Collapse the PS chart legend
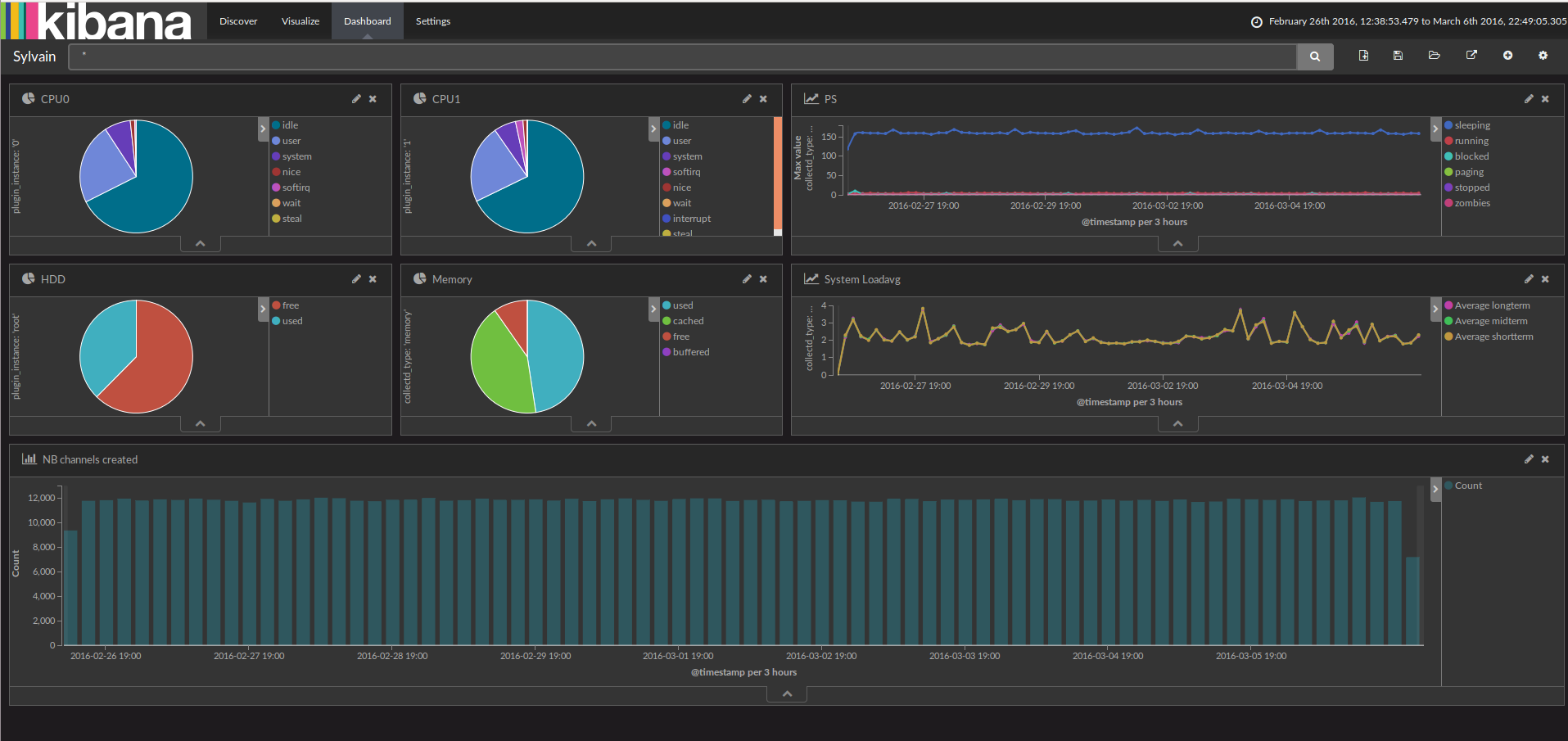Image resolution: width=1568 pixels, height=741 pixels. 1435,129
